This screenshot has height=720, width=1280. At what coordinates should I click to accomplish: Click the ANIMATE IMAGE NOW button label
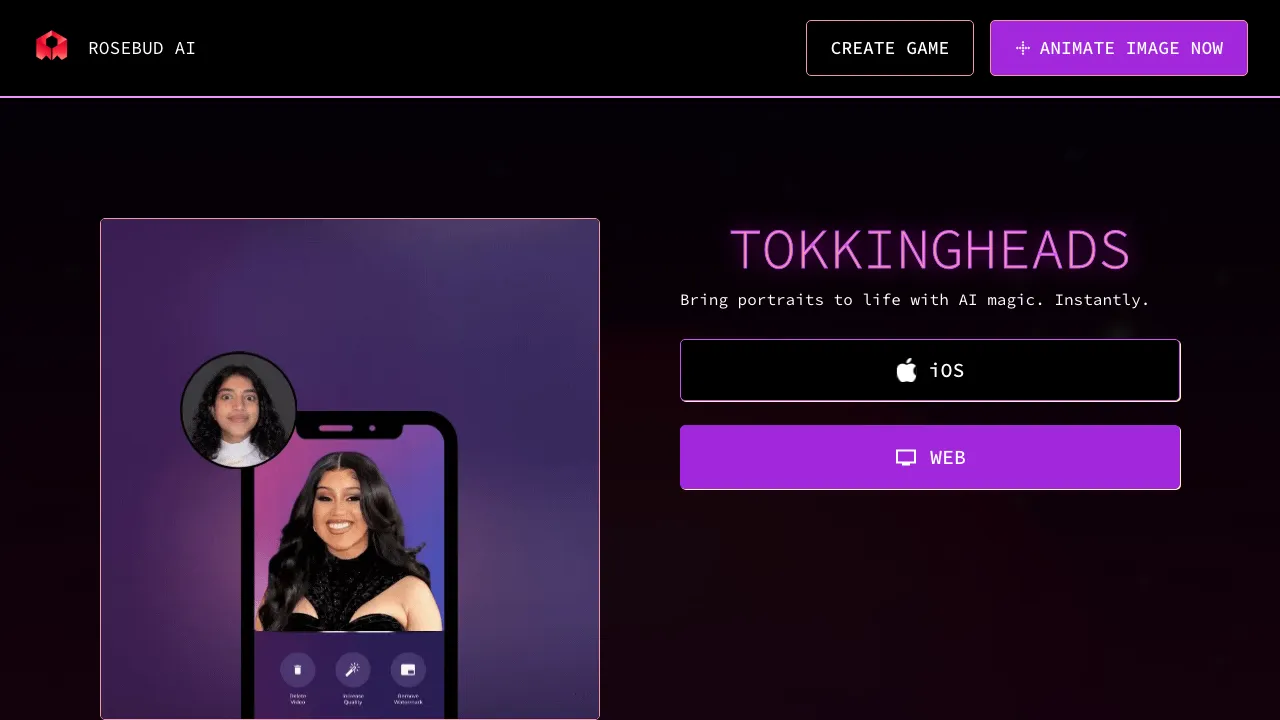coord(1131,48)
